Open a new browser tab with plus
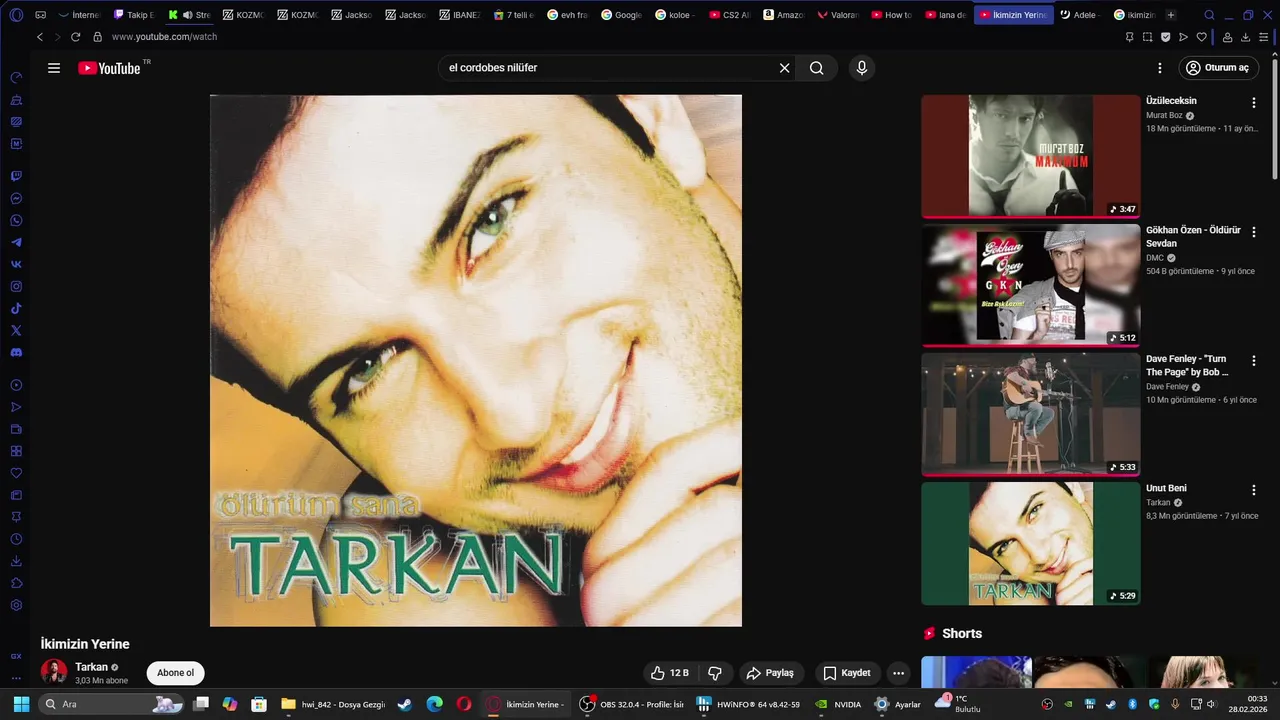The image size is (1280, 720). (1171, 15)
